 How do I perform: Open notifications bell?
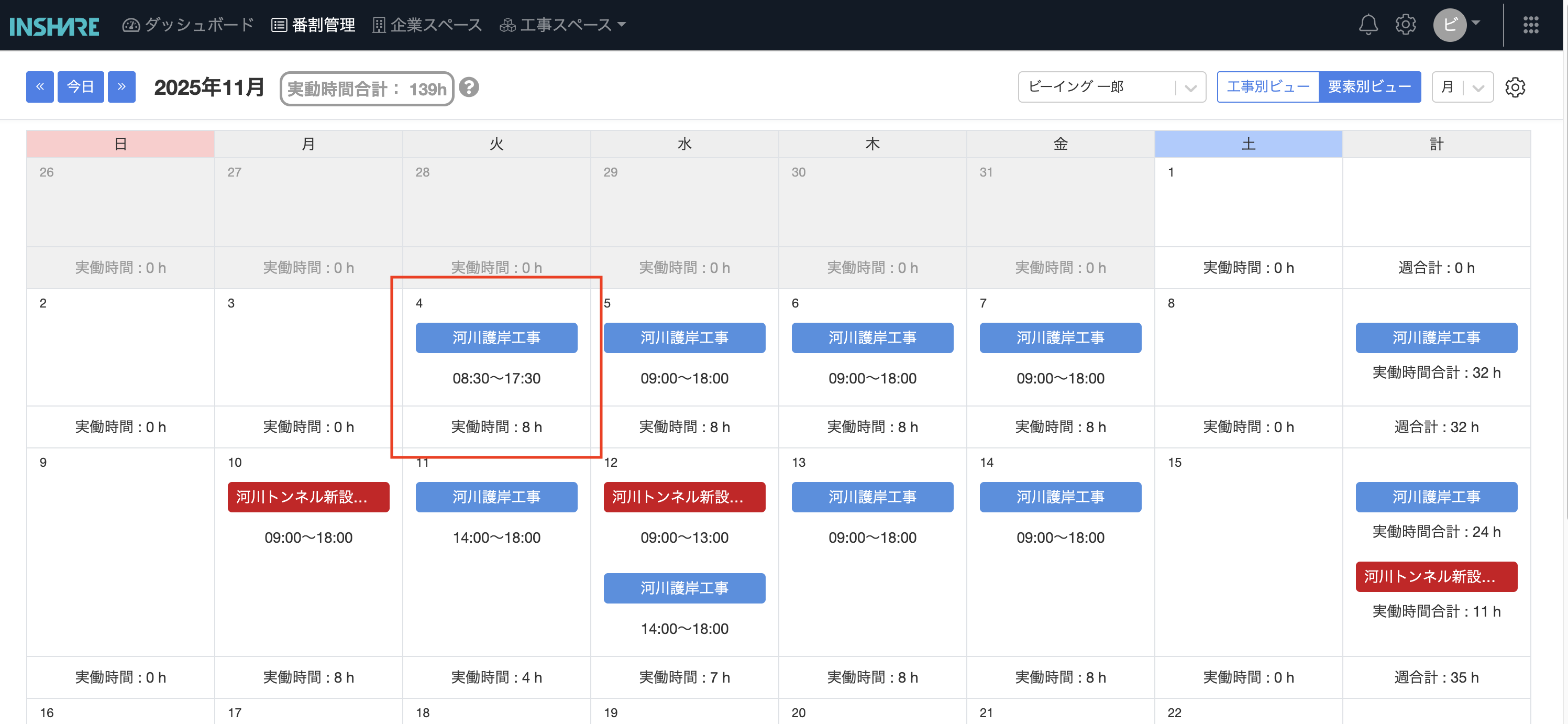[x=1368, y=25]
